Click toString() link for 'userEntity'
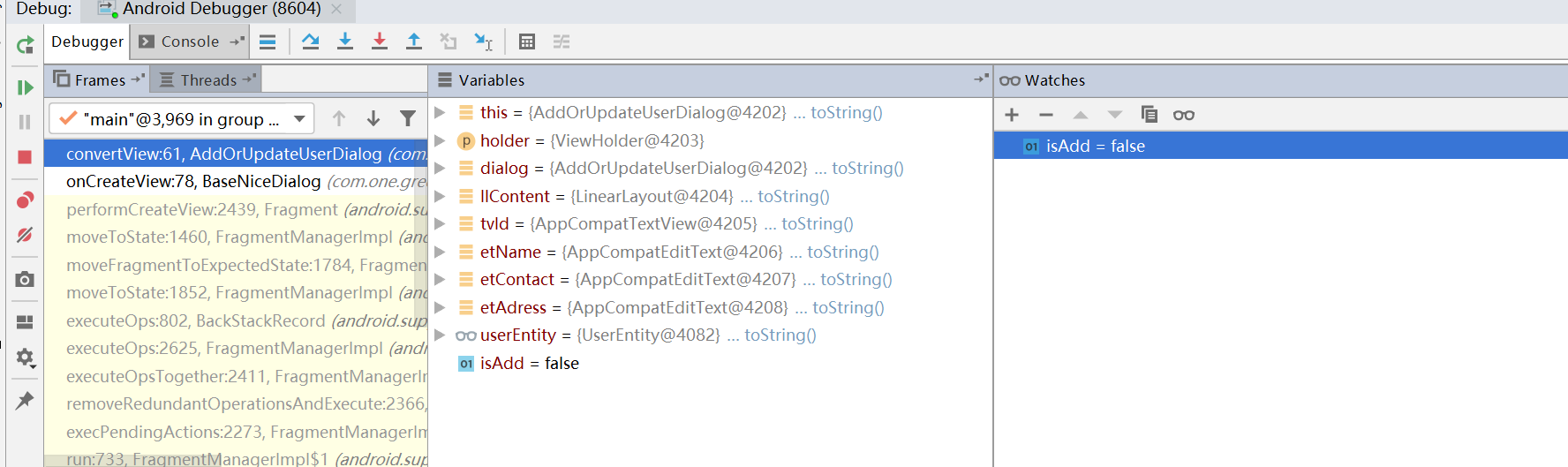The image size is (1568, 467). (780, 335)
